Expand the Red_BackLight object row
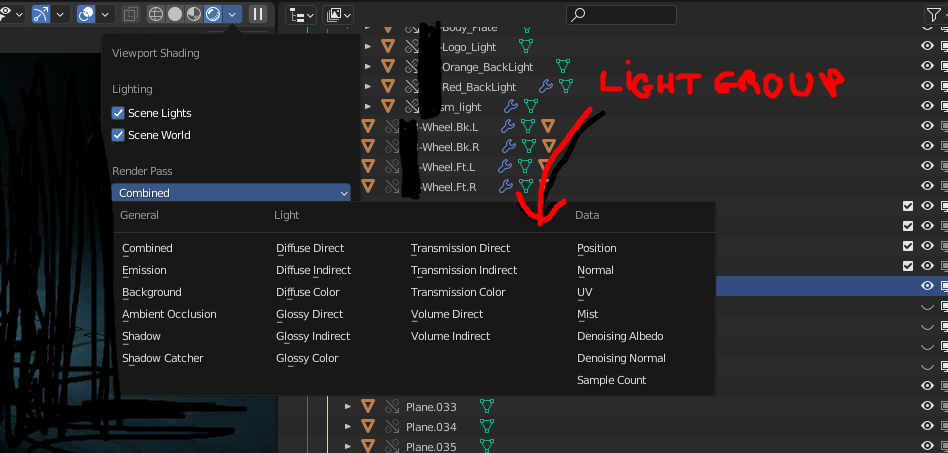This screenshot has width=948, height=453. point(368,86)
